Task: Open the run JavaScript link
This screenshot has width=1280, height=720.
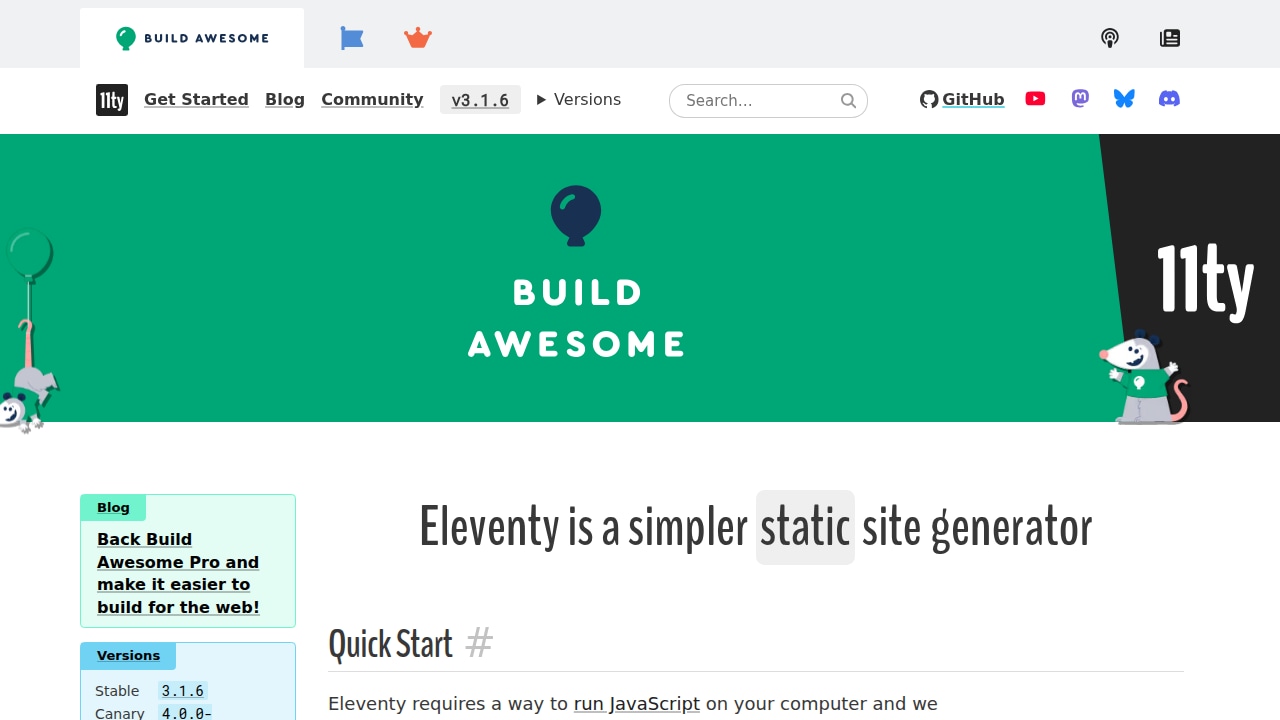Action: [x=637, y=704]
